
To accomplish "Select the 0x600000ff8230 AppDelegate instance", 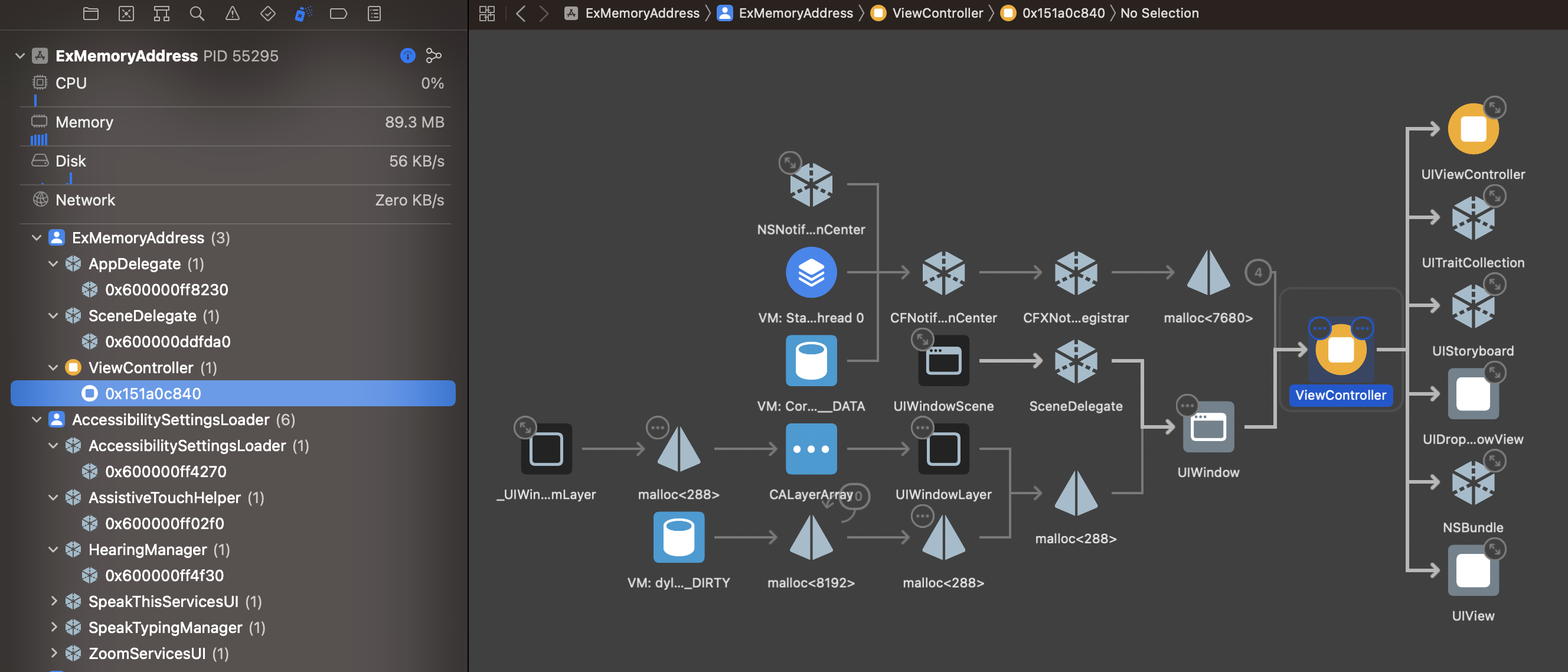I will click(x=166, y=290).
